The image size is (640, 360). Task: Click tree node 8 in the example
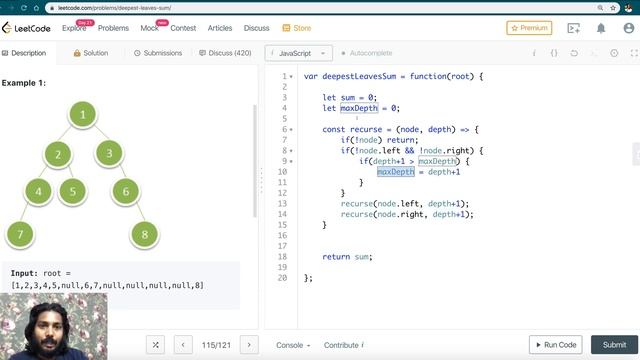pos(144,235)
